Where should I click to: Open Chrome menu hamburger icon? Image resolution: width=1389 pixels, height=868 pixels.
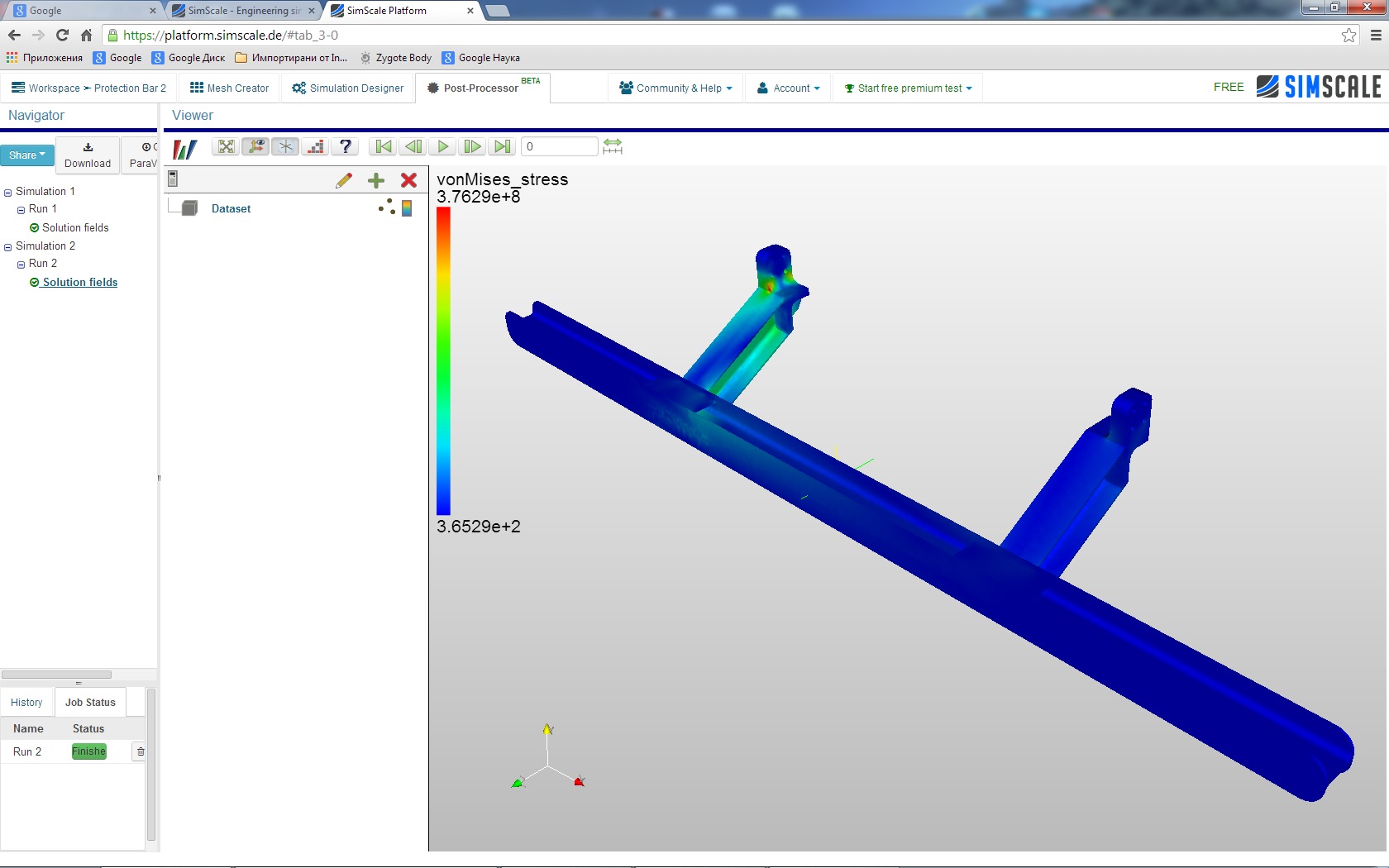pos(1376,35)
